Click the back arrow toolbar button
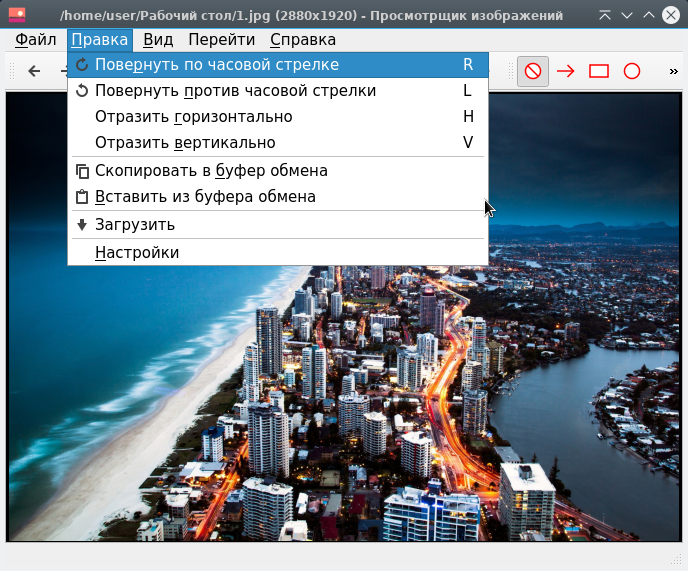 34,71
